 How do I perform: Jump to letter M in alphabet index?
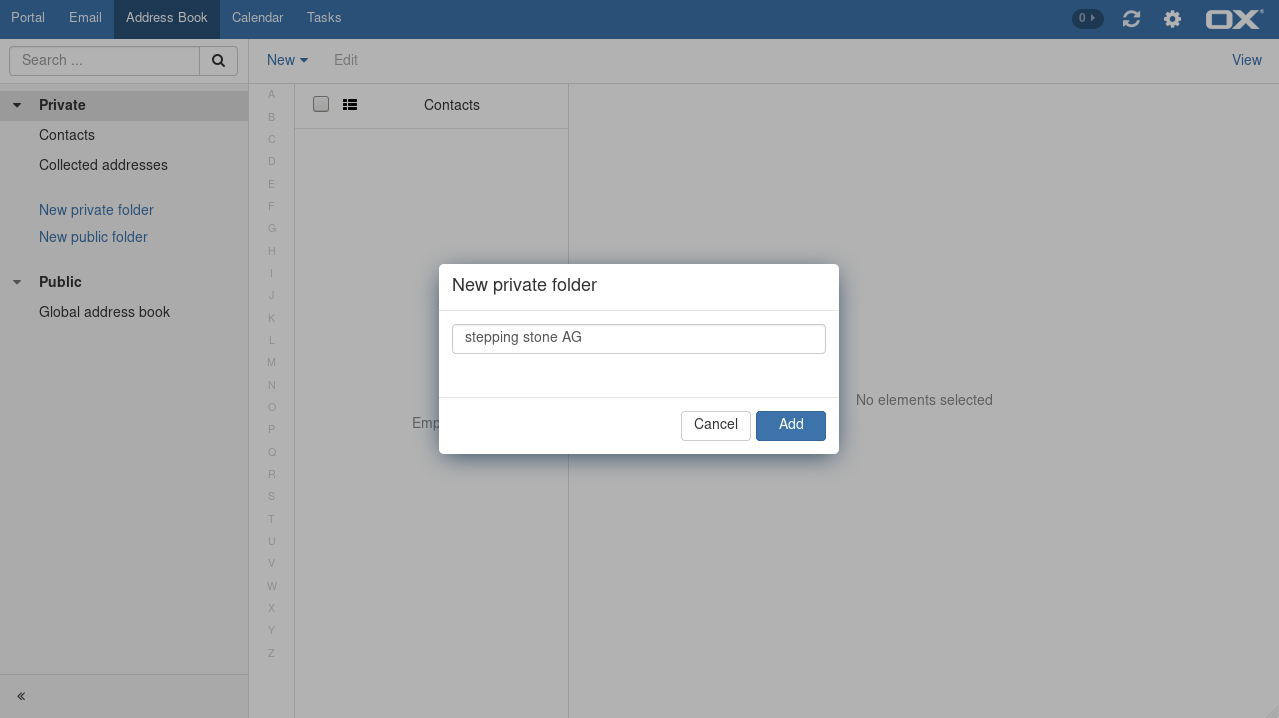pyautogui.click(x=271, y=362)
